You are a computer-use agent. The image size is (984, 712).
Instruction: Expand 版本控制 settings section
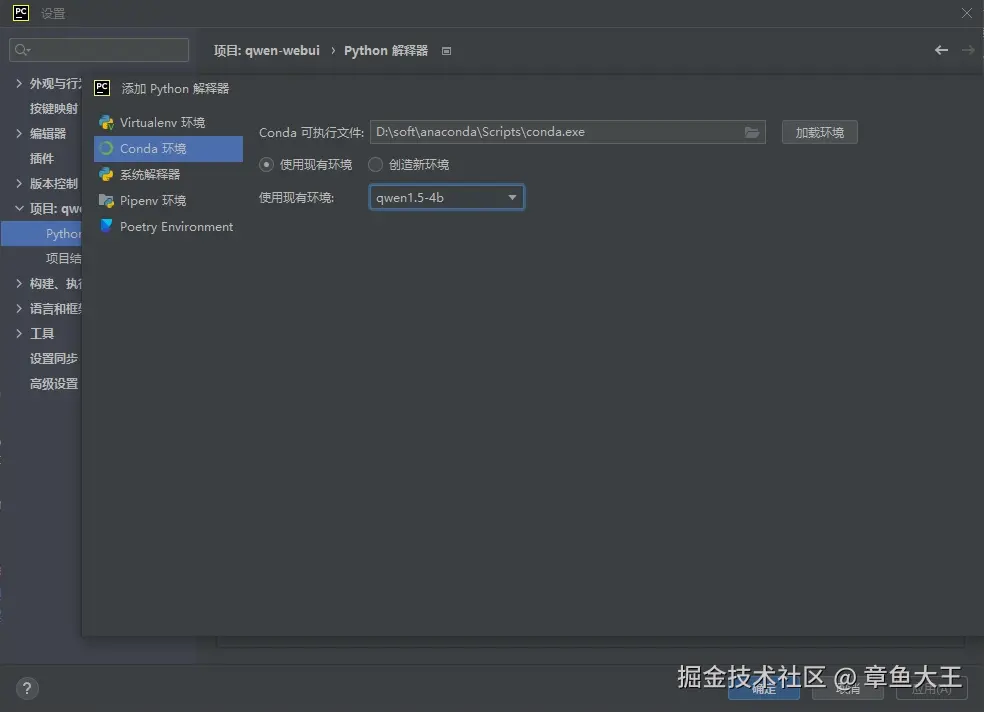click(x=19, y=184)
